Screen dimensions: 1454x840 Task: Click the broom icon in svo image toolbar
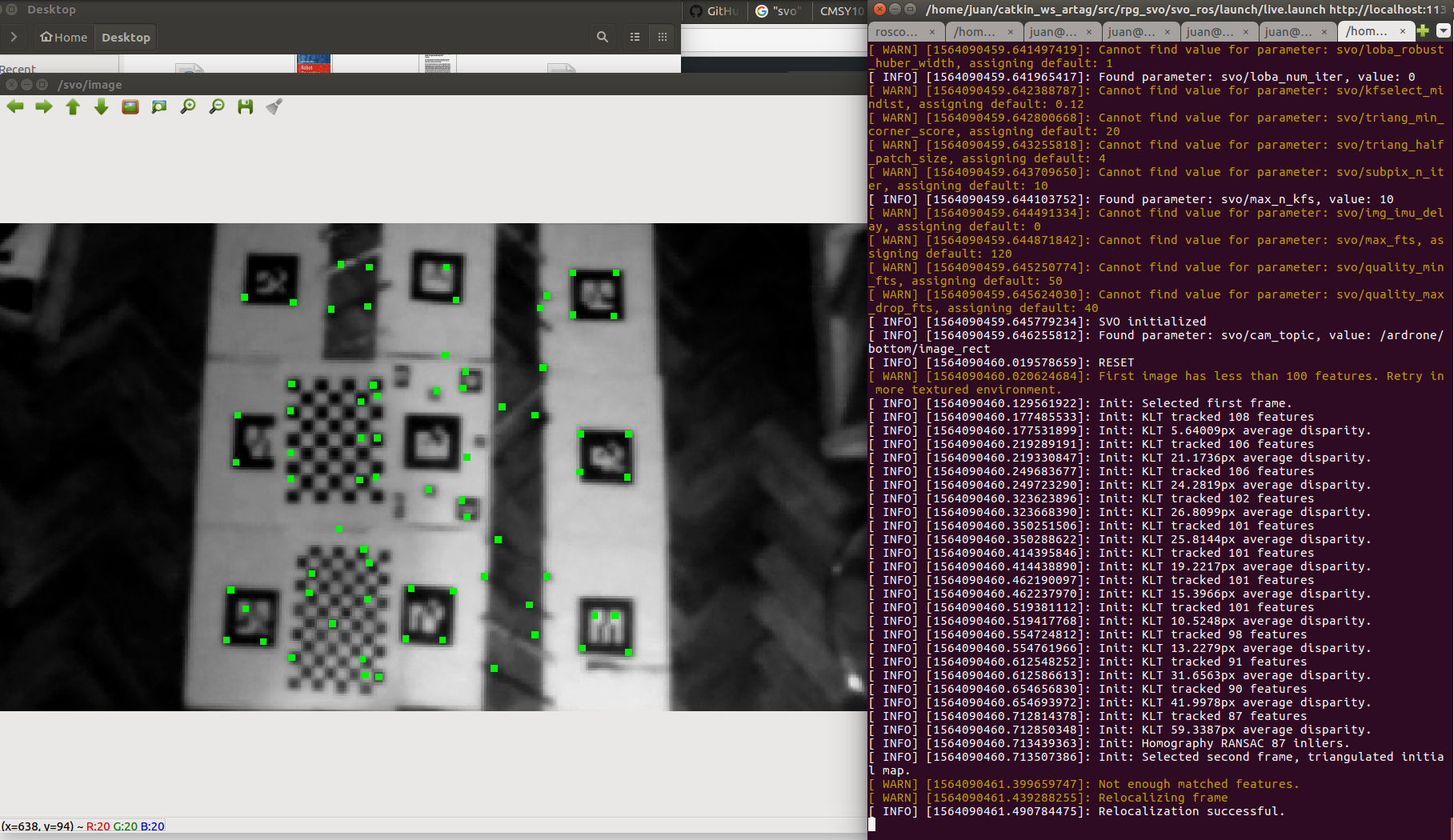tap(274, 106)
